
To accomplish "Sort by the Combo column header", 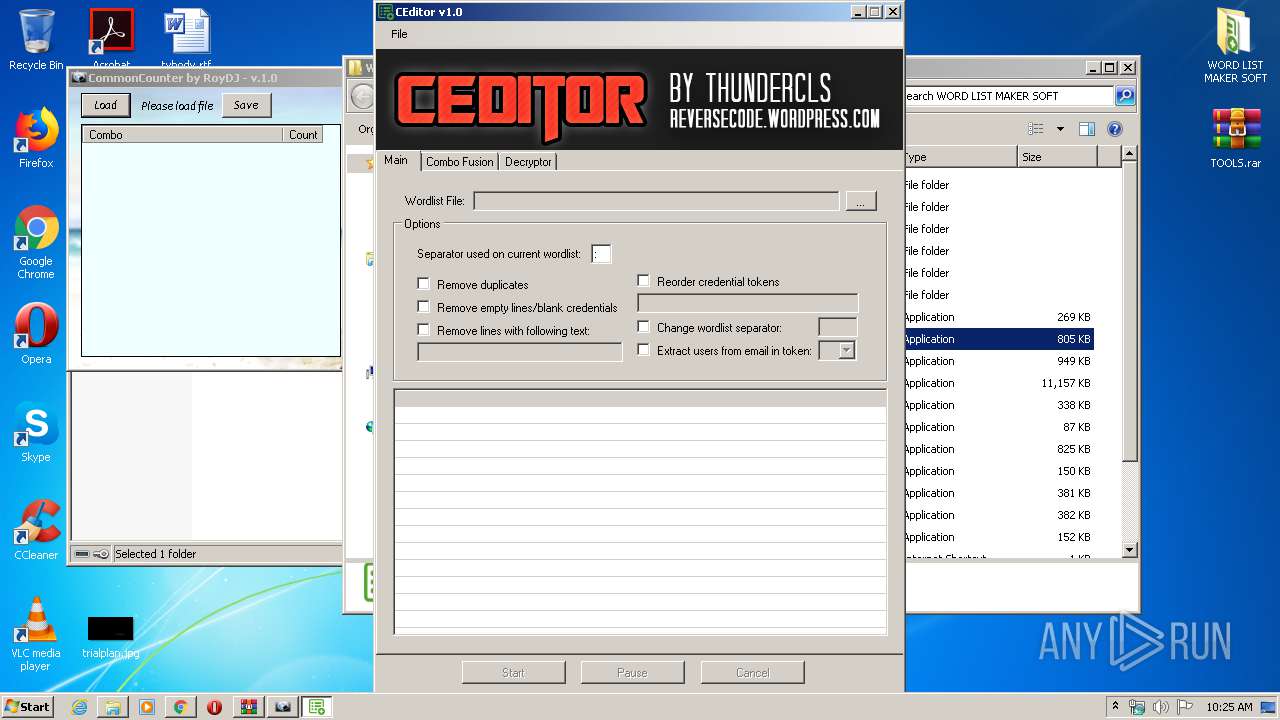I will pos(183,134).
